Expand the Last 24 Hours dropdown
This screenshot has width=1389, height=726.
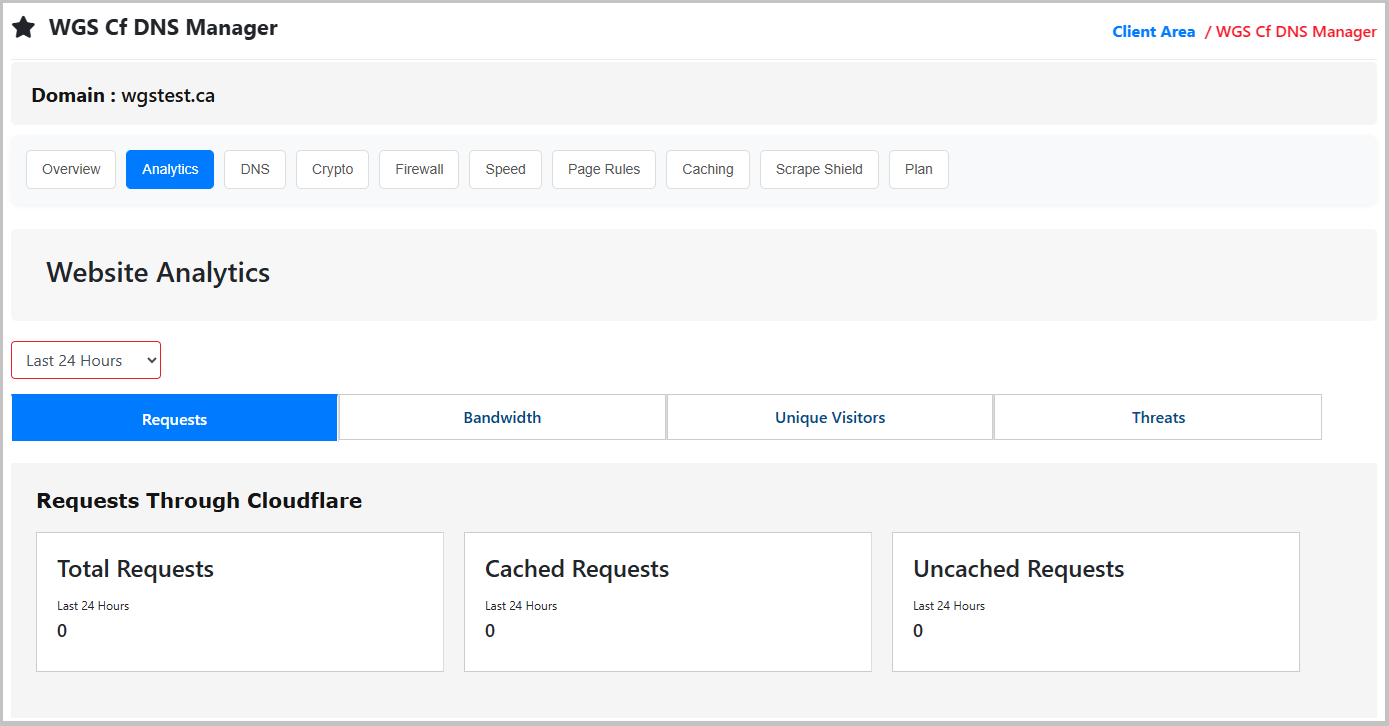[x=86, y=360]
